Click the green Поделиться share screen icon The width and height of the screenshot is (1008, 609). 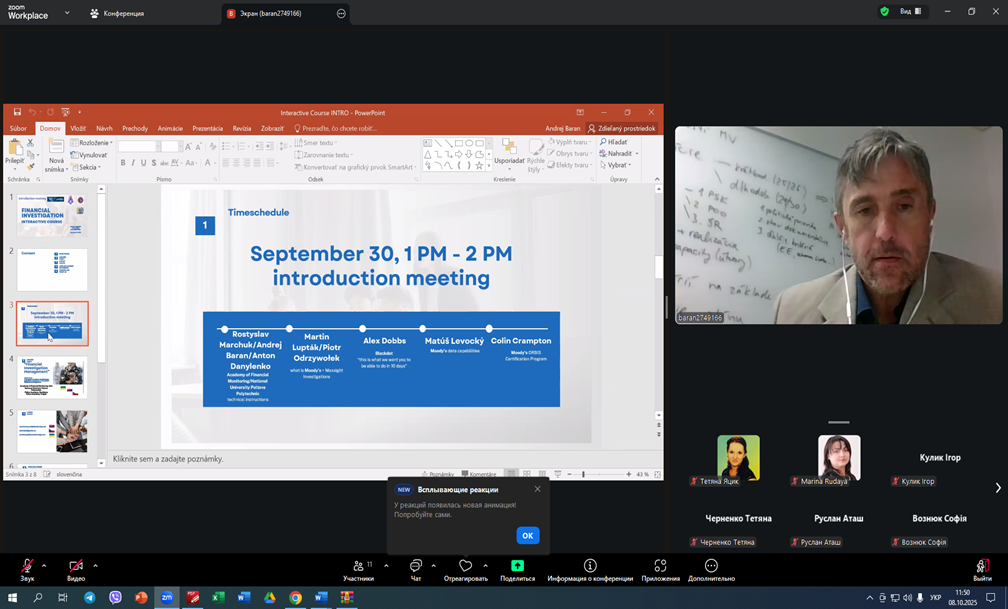click(x=517, y=566)
